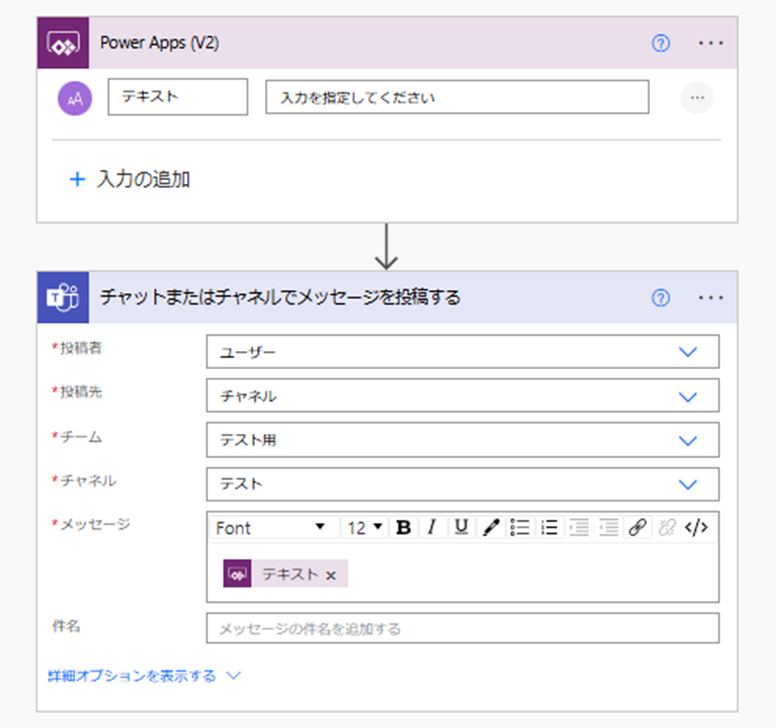Viewport: 776px width, 728px height.
Task: Open the Power Apps (V2) ellipsis menu
Action: [711, 44]
